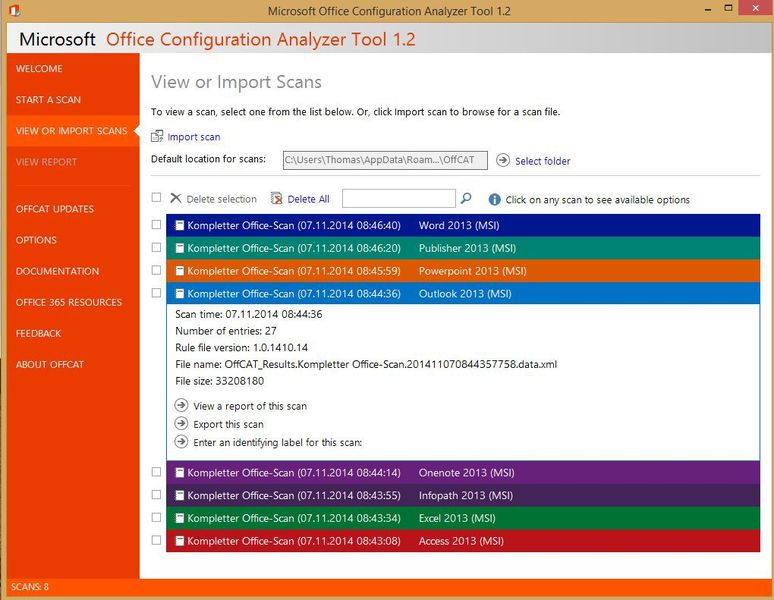Check the Excel 2013 scan checkbox
This screenshot has height=600, width=774.
pyautogui.click(x=156, y=517)
